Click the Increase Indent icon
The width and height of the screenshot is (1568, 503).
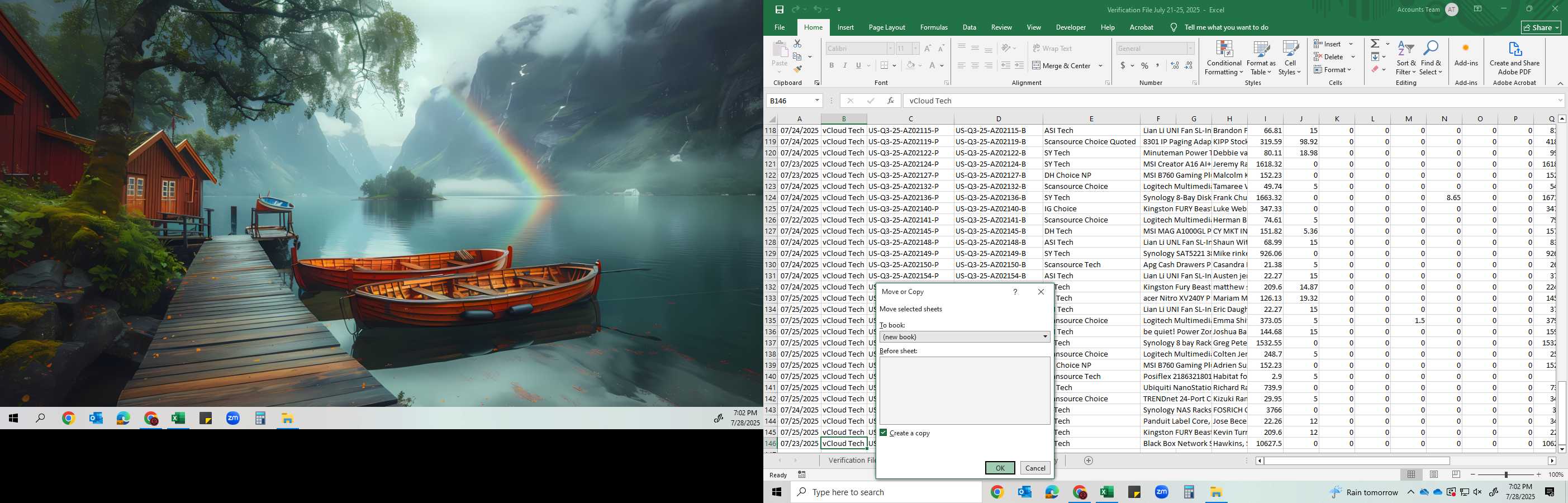point(1020,66)
